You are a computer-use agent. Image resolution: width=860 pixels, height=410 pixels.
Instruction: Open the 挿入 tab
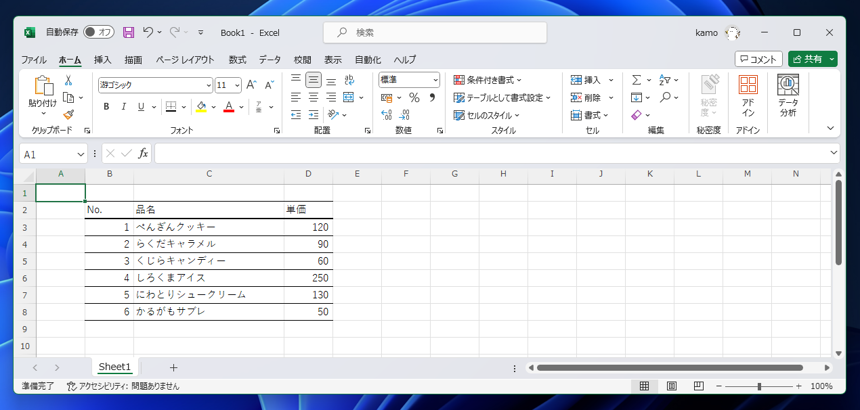pyautogui.click(x=103, y=60)
